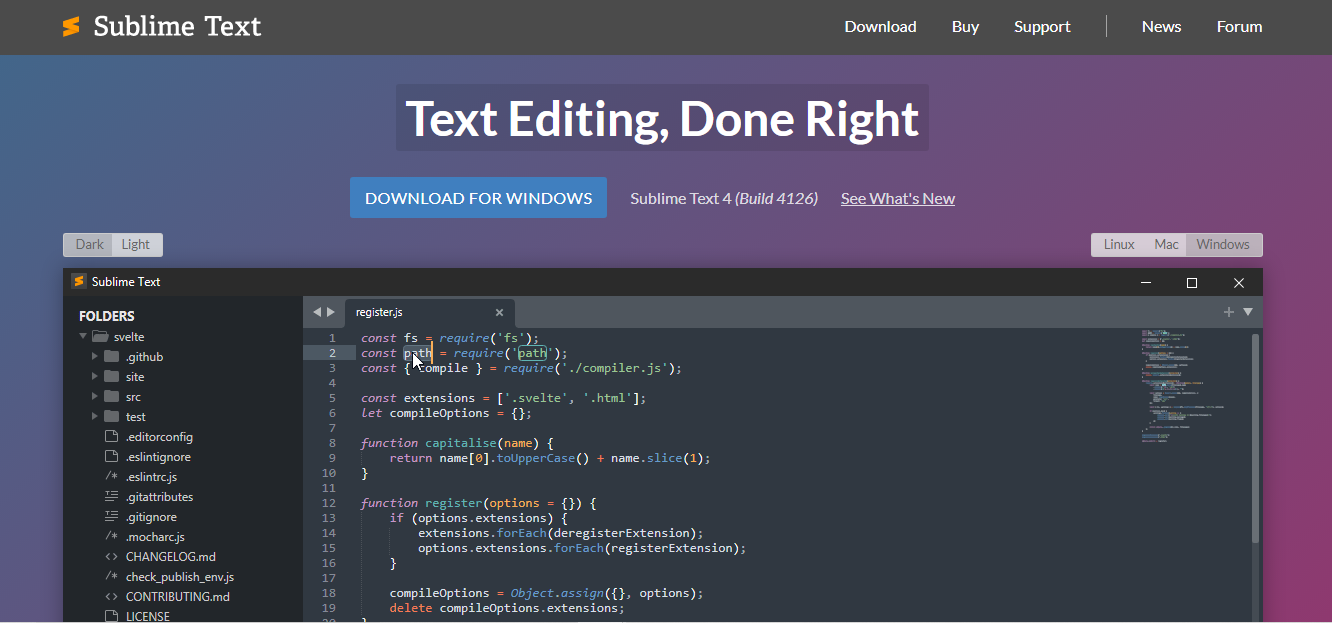Click the editor vertical scrollbar

pyautogui.click(x=1256, y=440)
